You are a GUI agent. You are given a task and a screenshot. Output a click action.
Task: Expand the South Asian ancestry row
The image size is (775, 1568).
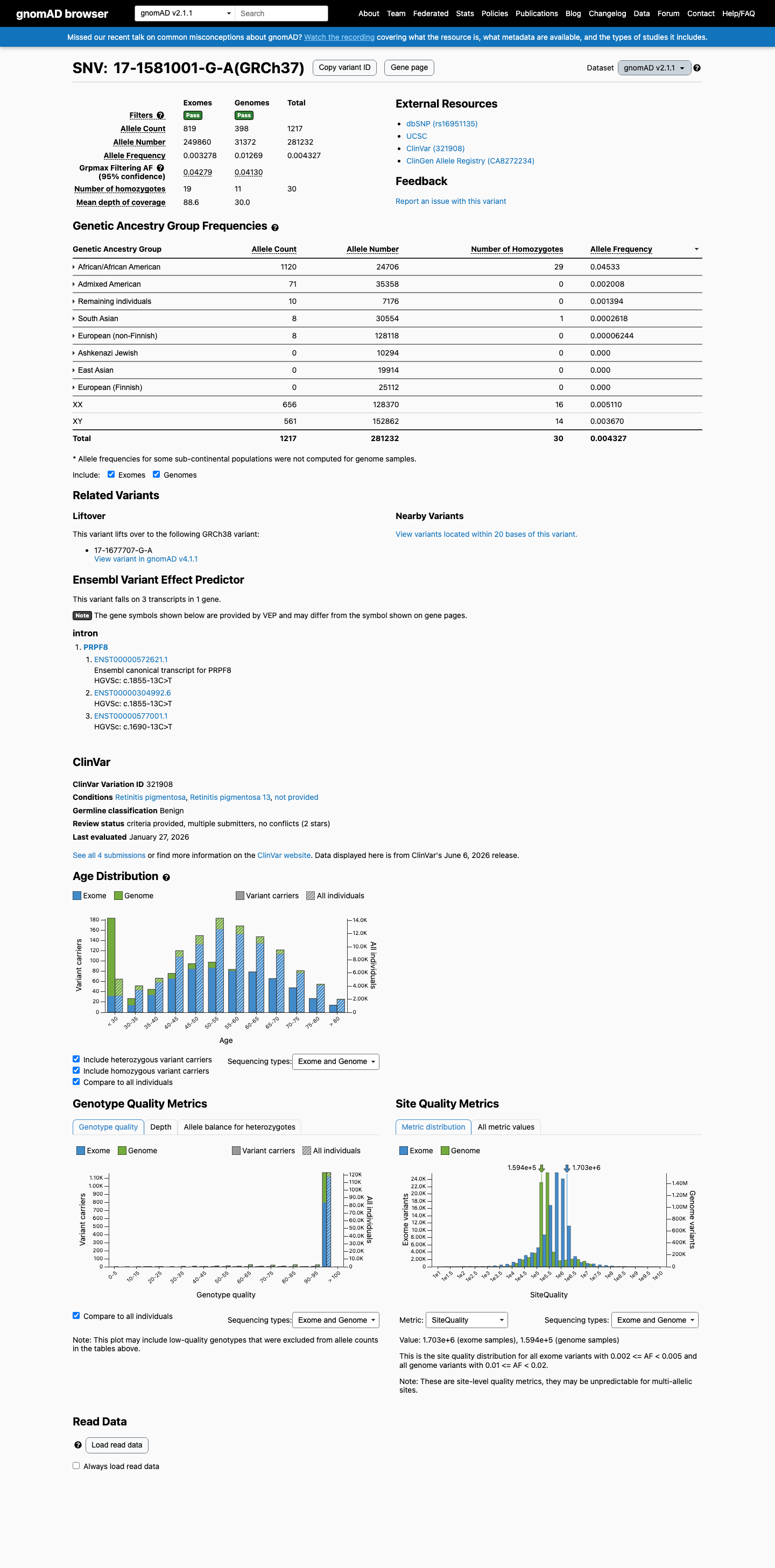96,319
